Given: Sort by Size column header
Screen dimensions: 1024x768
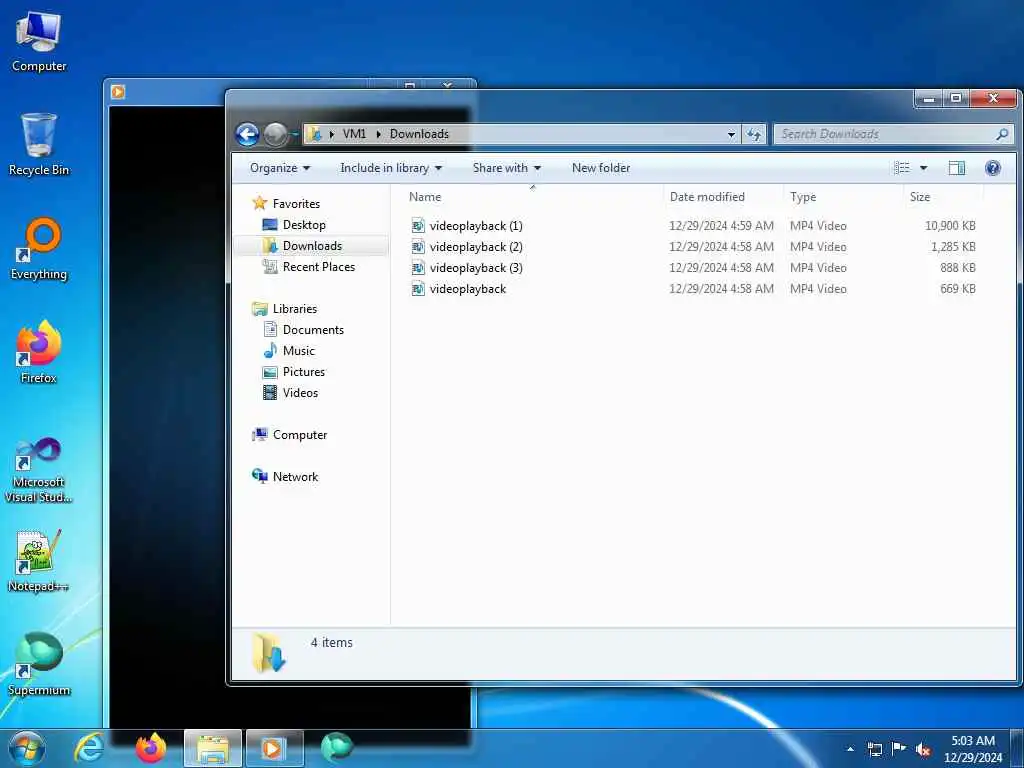Looking at the screenshot, I should [920, 197].
